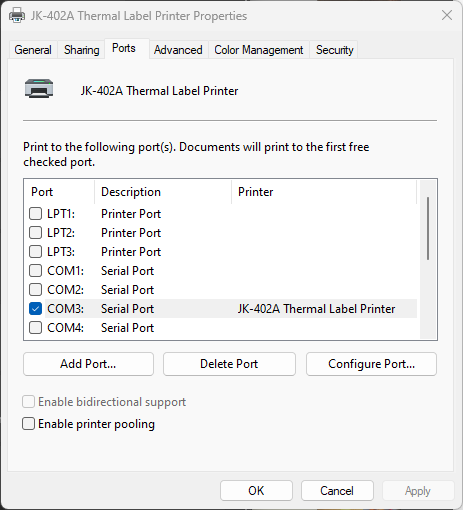Tick the COM1 serial port checkbox
The height and width of the screenshot is (510, 463).
[35, 271]
